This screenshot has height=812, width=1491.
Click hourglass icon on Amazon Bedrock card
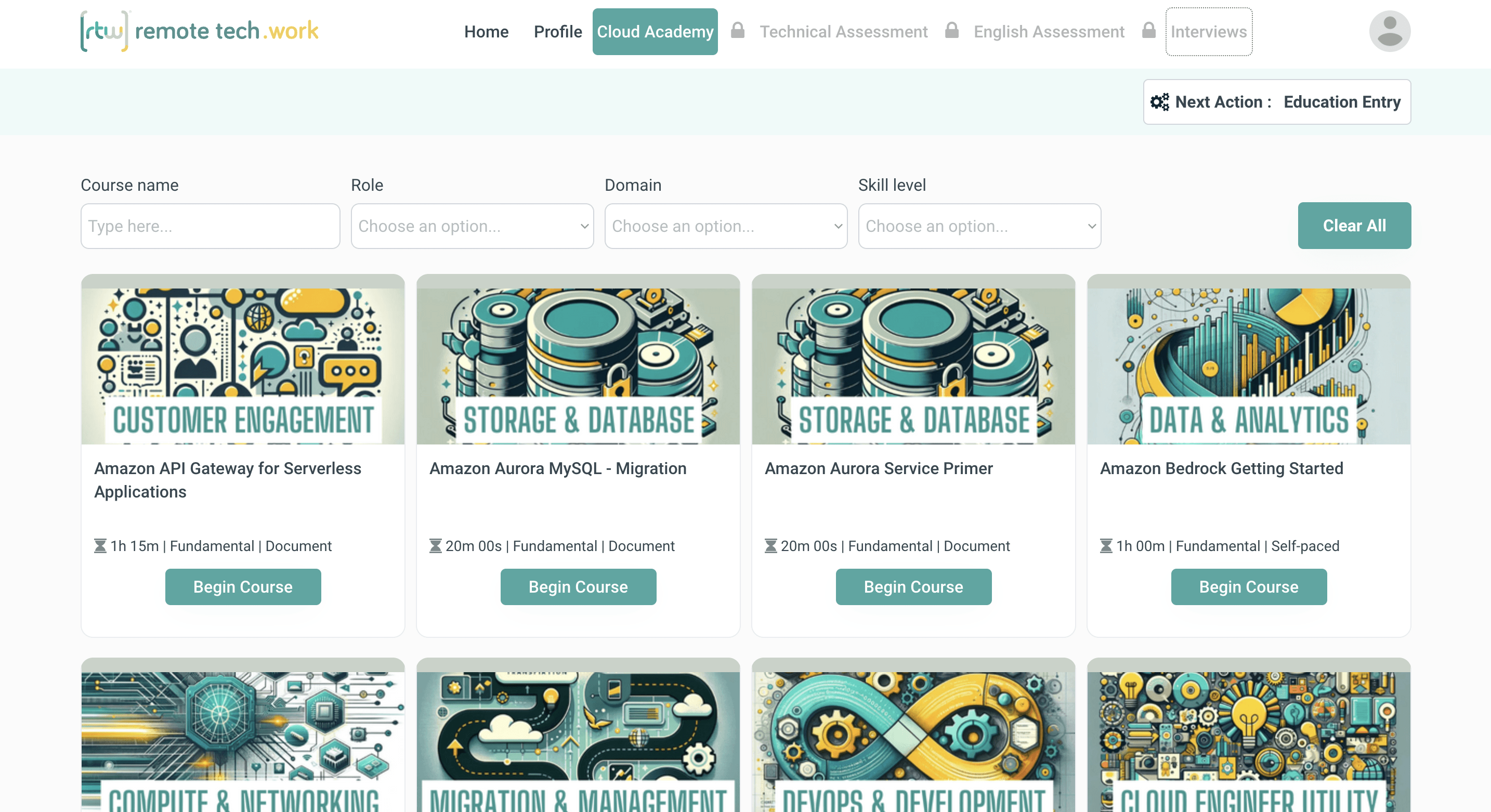coord(1106,546)
